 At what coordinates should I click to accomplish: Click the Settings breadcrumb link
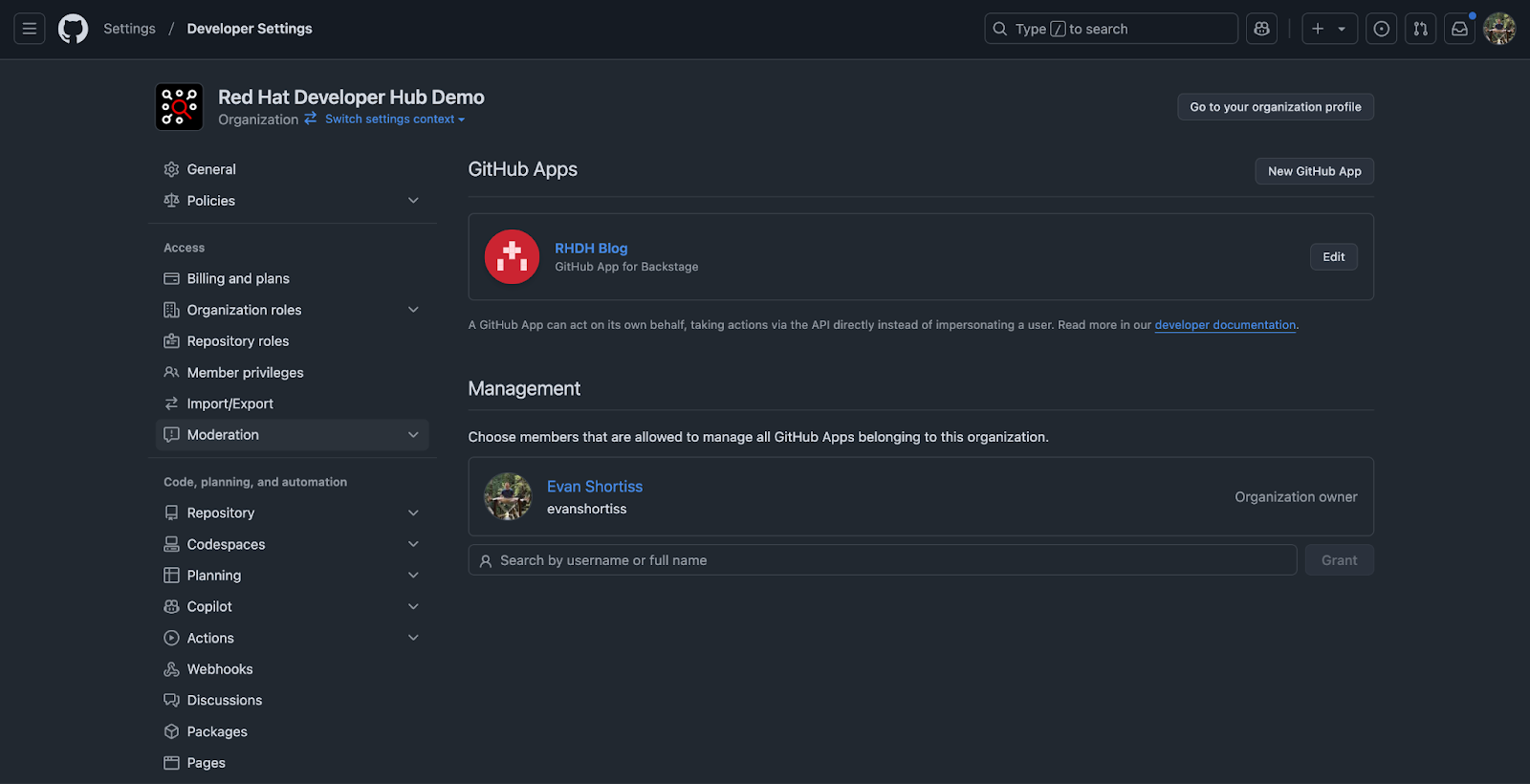click(x=129, y=29)
